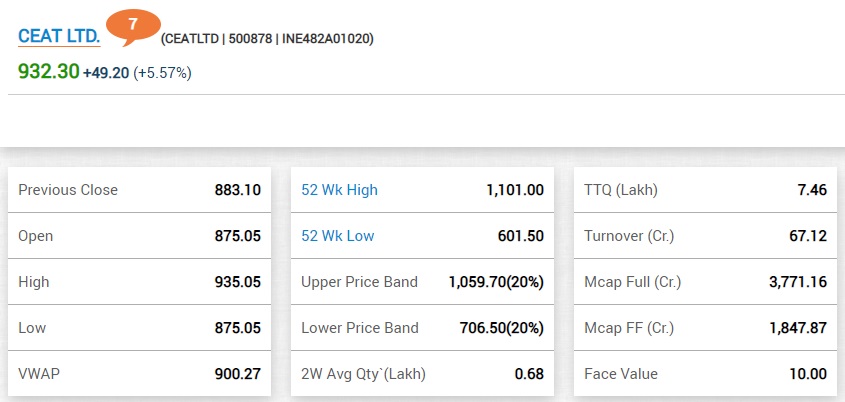Select the Low row value 875.05
Screen dimensions: 845x402
click(238, 328)
